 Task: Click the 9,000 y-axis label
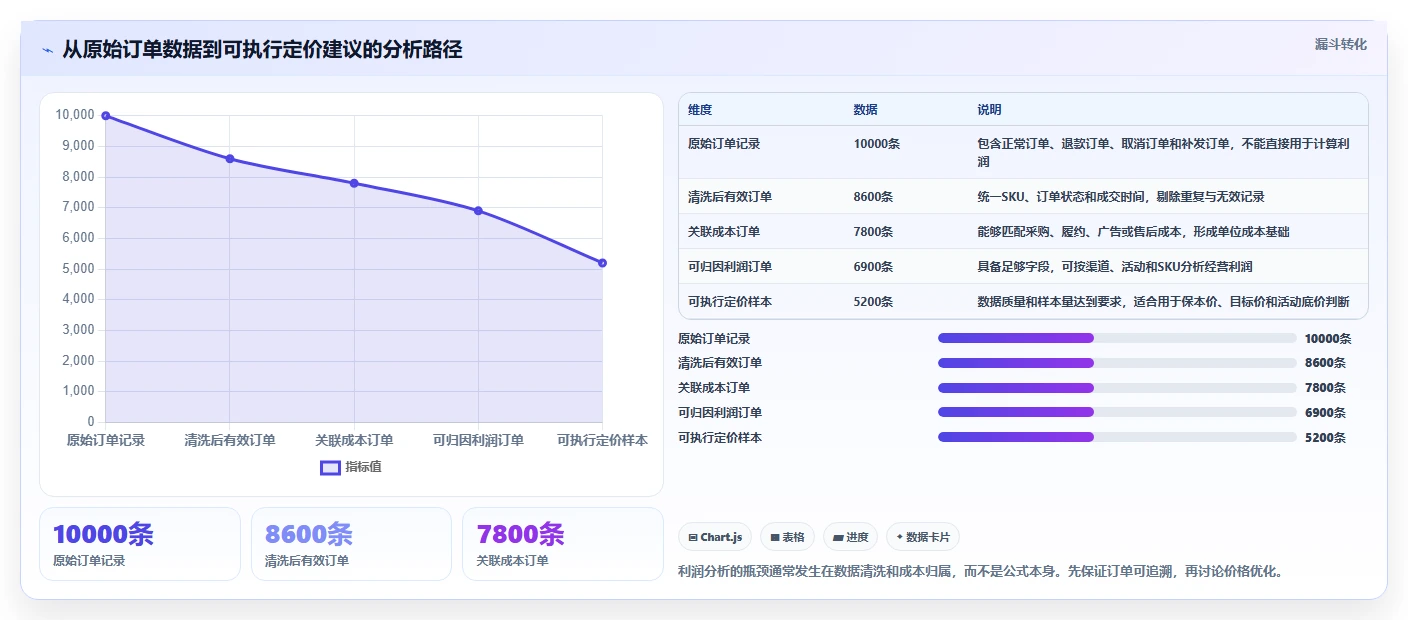coord(76,146)
